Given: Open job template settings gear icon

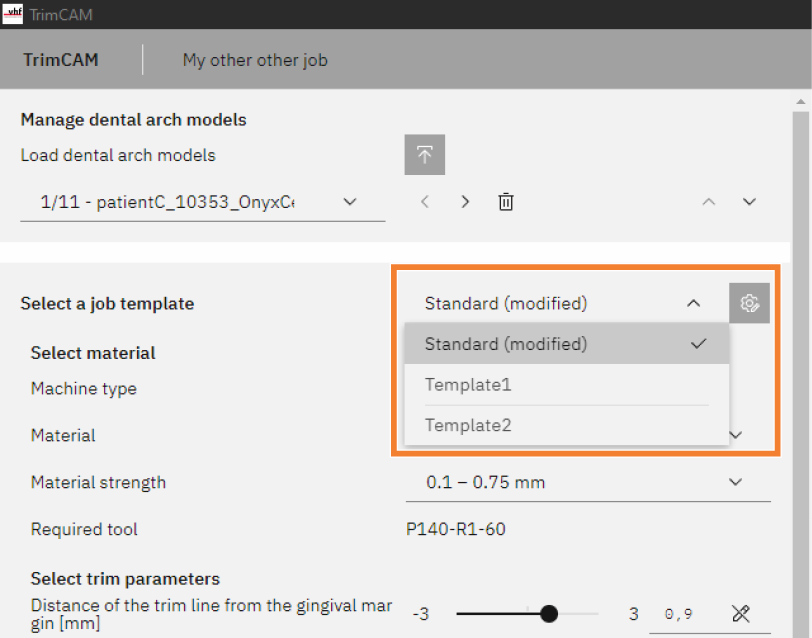Looking at the screenshot, I should pyautogui.click(x=749, y=303).
